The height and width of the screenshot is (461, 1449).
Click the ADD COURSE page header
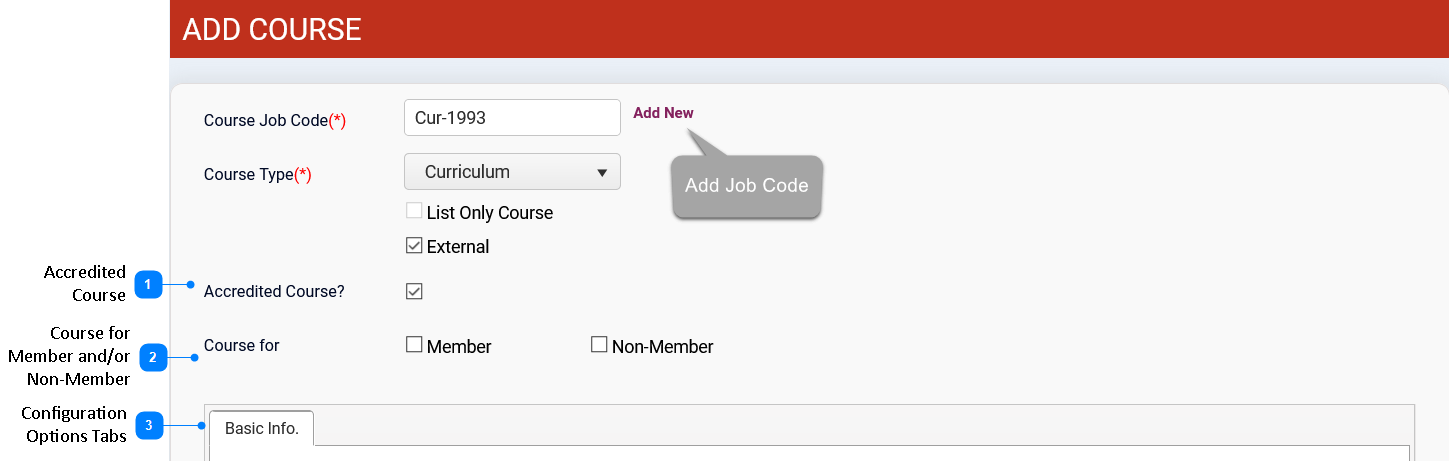click(x=272, y=29)
